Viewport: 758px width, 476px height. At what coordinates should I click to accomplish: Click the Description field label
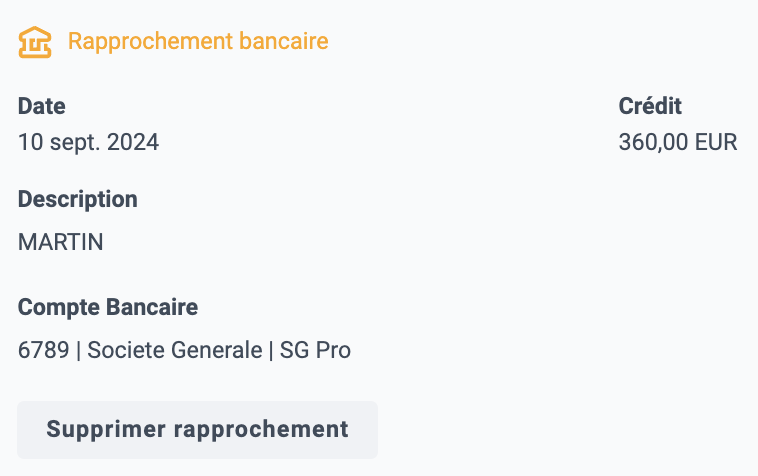(x=78, y=200)
